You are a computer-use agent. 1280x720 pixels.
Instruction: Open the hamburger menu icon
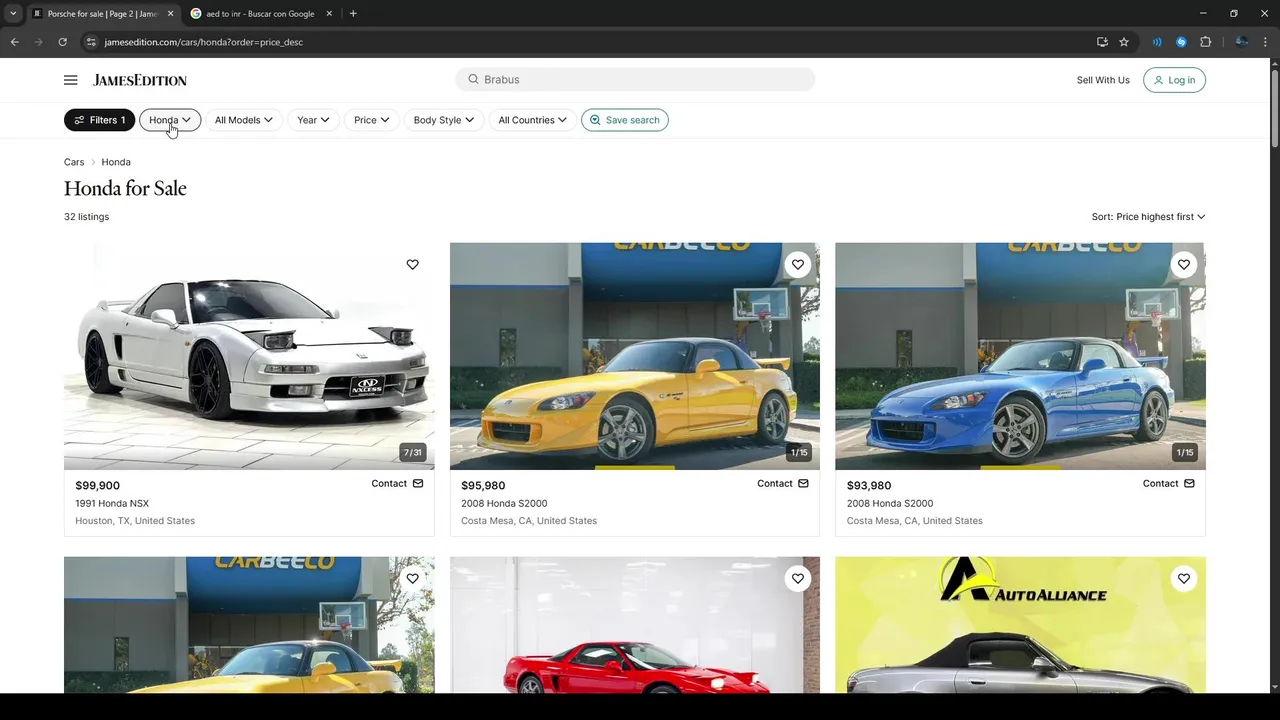(70, 80)
